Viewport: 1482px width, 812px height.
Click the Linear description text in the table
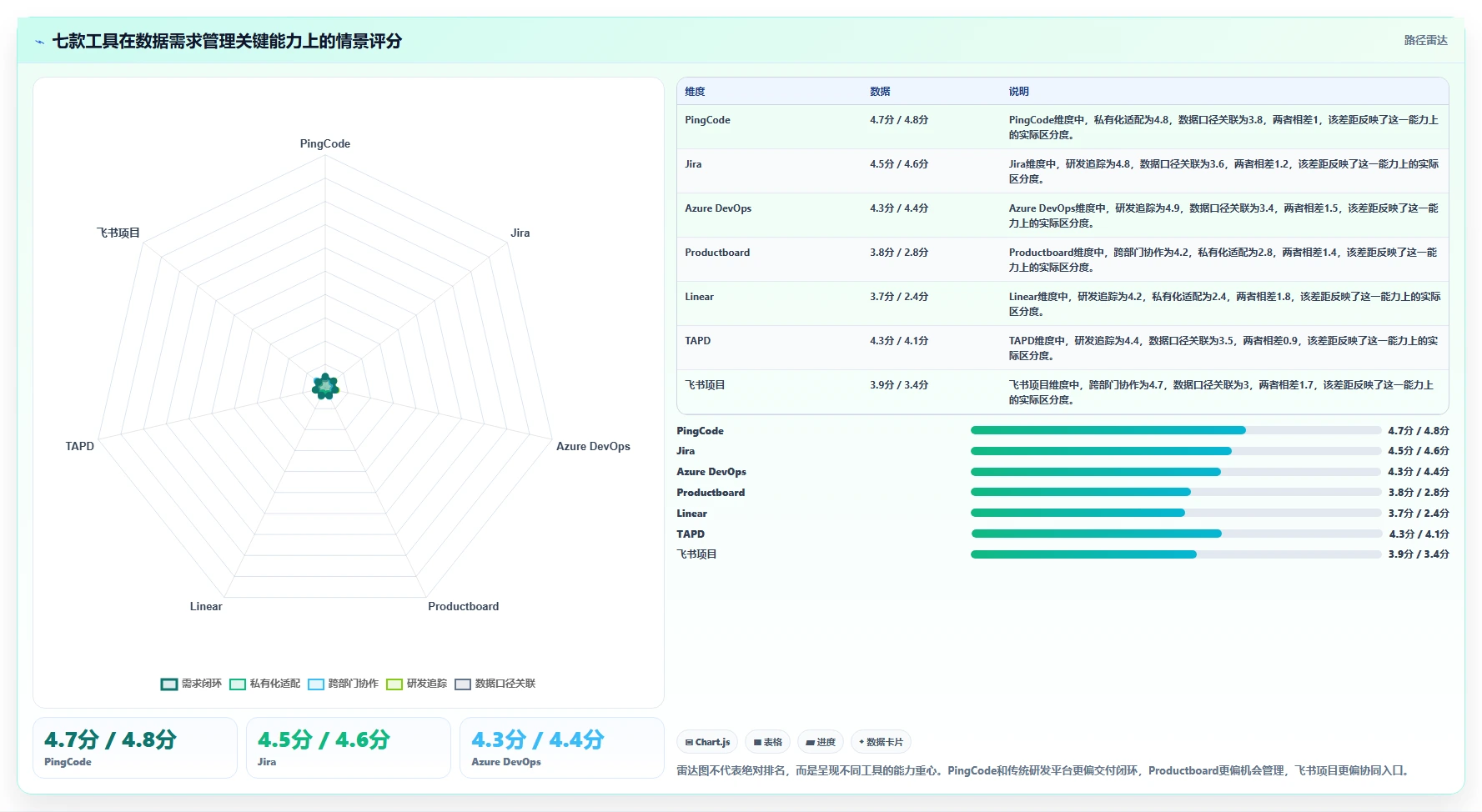point(1224,304)
